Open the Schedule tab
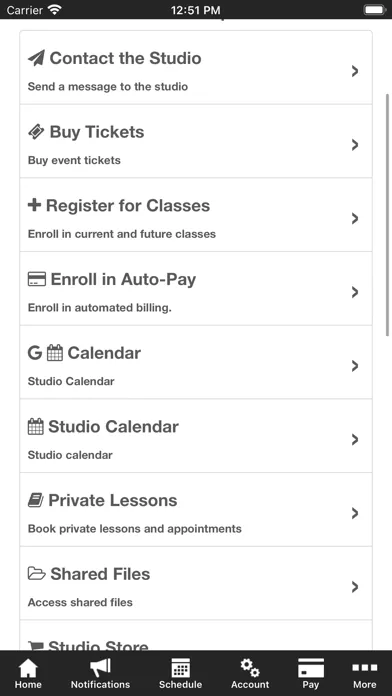The image size is (392, 696). pyautogui.click(x=180, y=673)
